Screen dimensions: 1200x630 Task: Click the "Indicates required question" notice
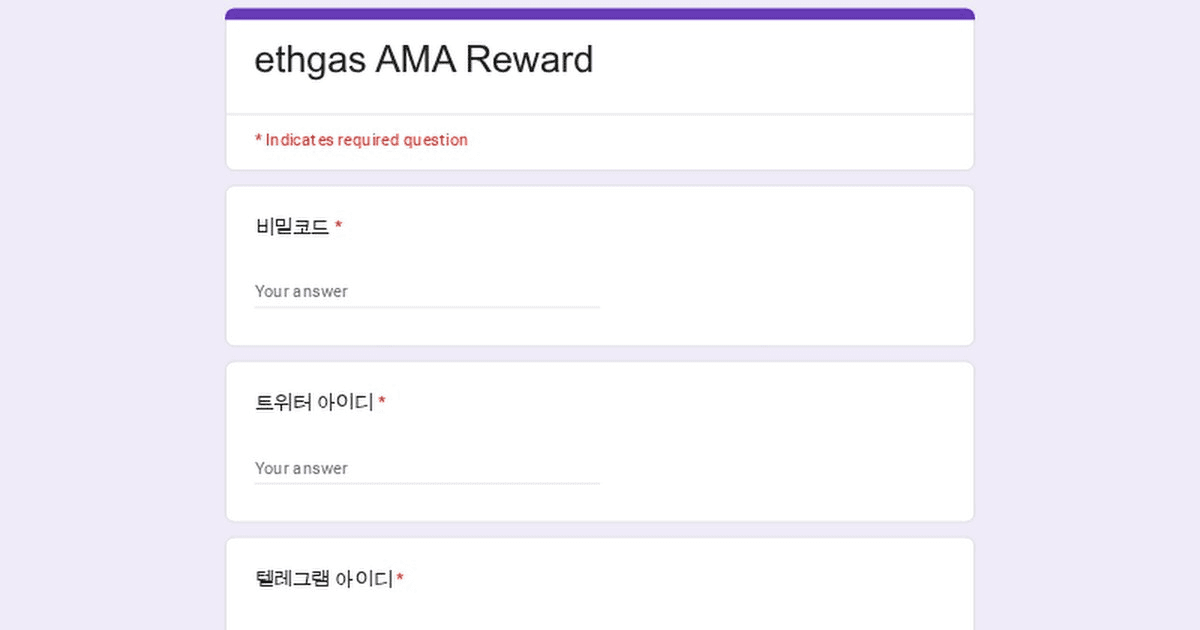[366, 141]
